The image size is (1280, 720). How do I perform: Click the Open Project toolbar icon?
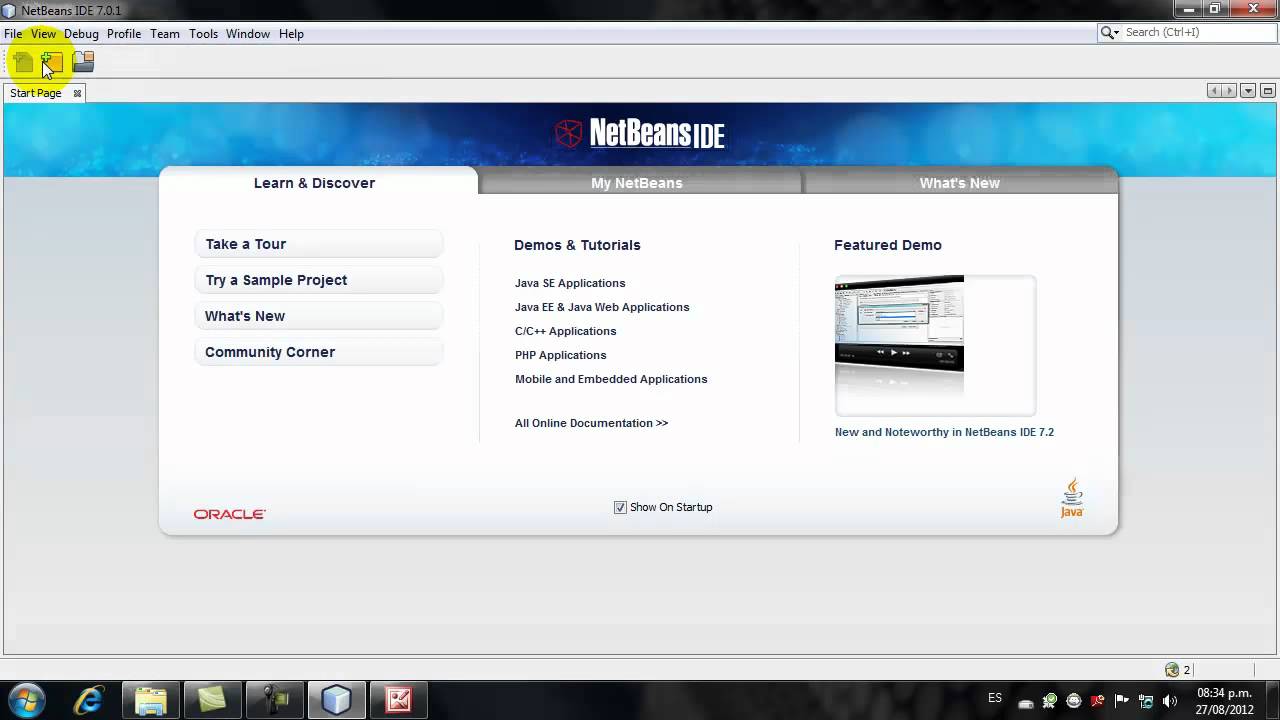pos(83,62)
